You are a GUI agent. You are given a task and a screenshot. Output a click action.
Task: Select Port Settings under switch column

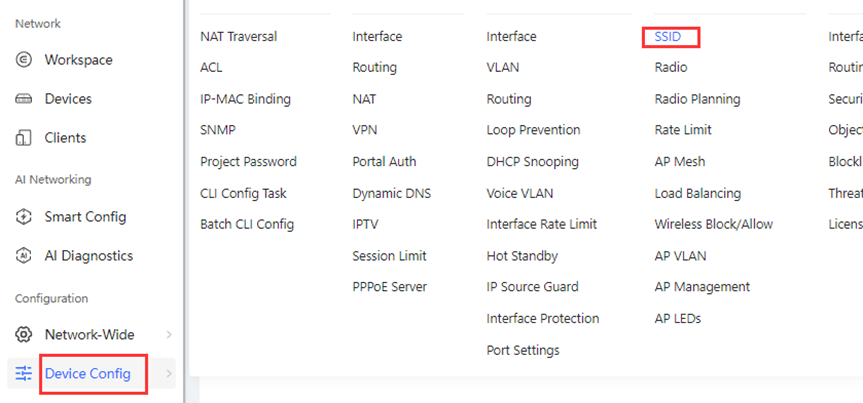coord(523,350)
